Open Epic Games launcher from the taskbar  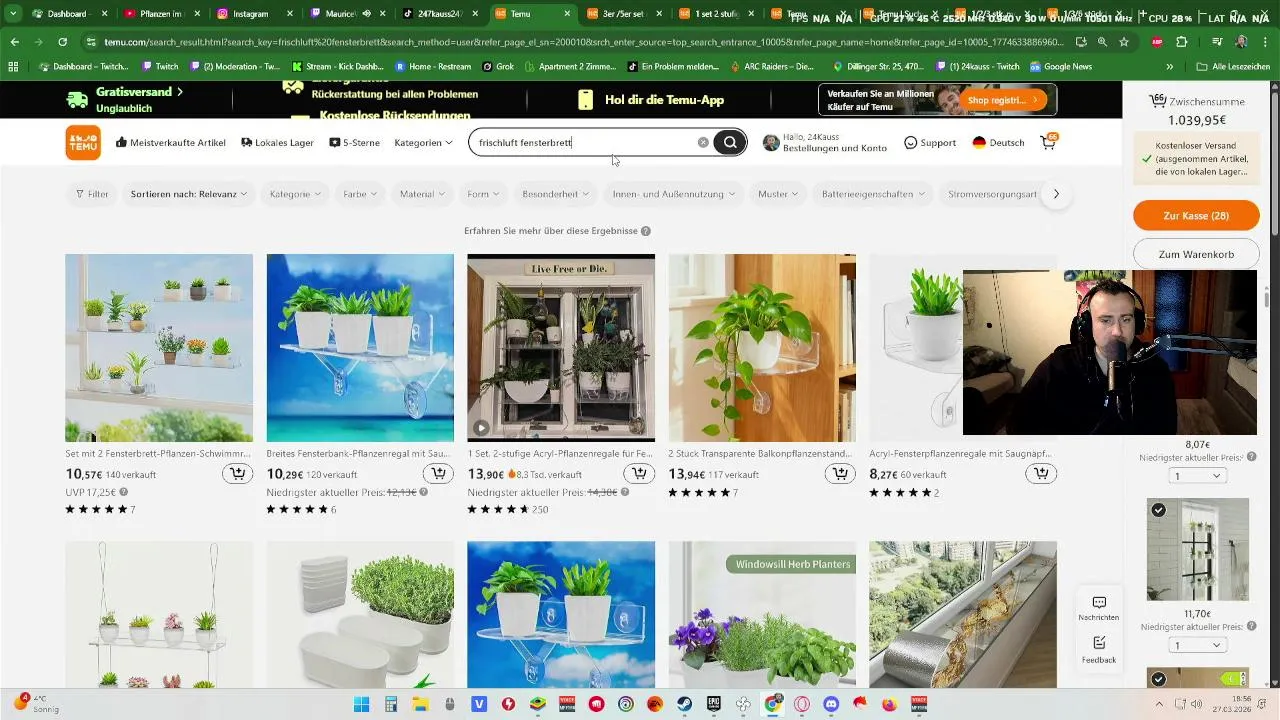coord(714,704)
